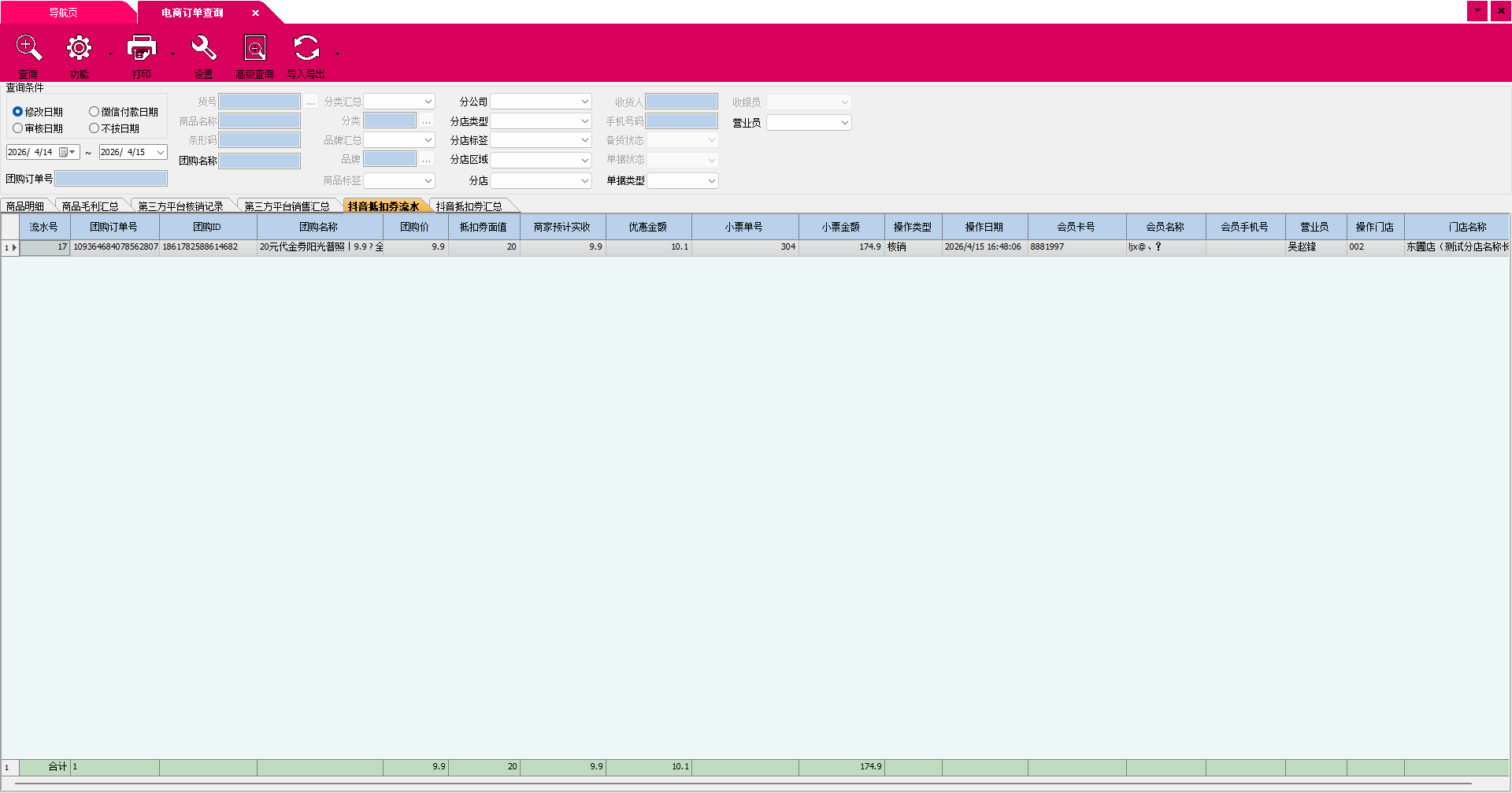Click the 团购订单号 column header

point(113,227)
